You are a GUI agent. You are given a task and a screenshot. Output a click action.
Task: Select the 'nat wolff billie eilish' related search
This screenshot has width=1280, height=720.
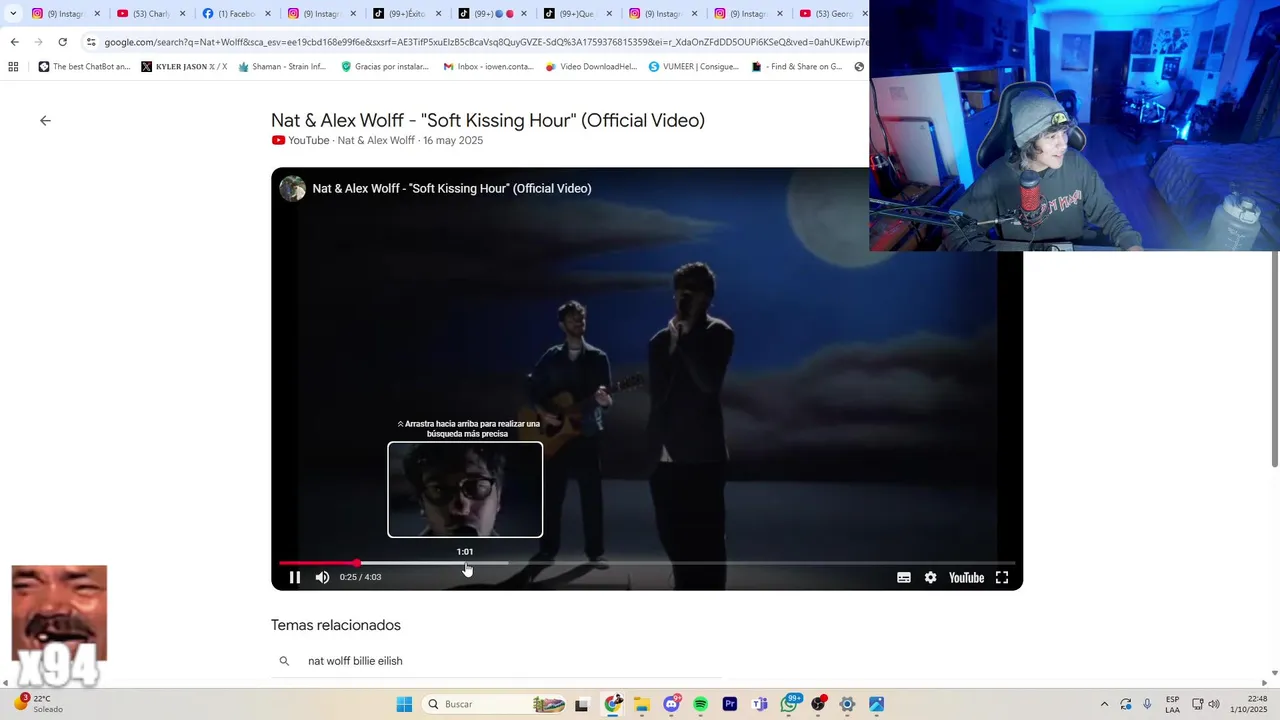pyautogui.click(x=355, y=661)
